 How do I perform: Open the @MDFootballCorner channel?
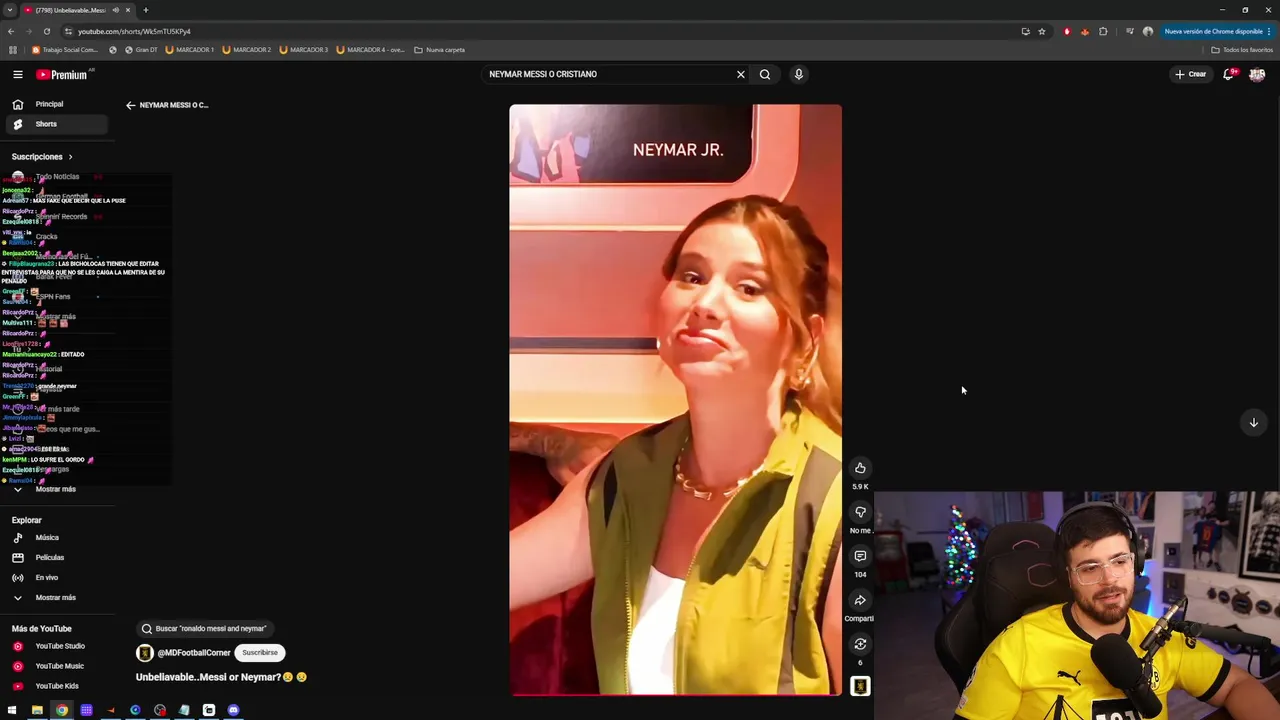pyautogui.click(x=194, y=653)
